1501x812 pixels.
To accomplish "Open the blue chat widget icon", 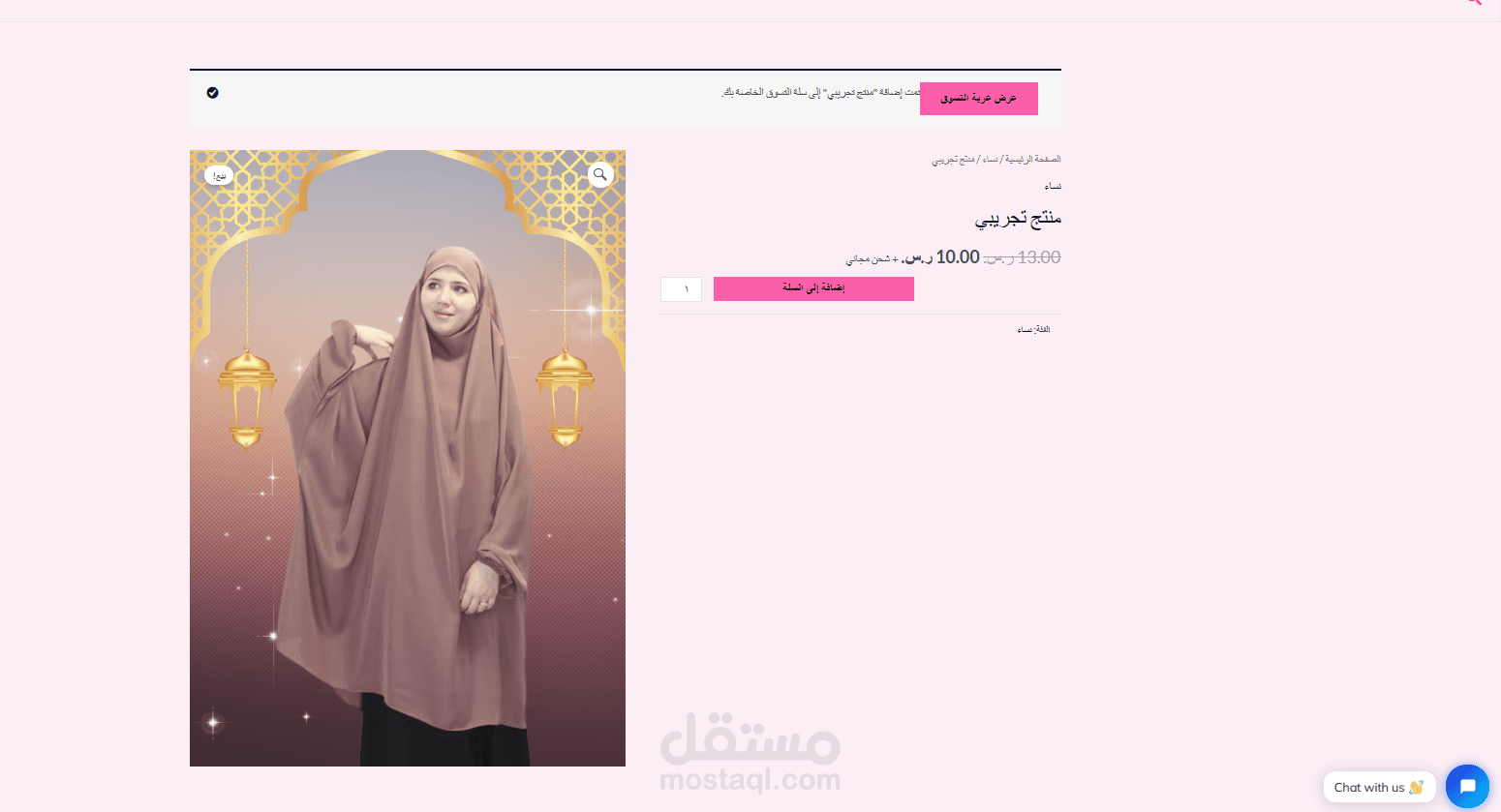I will click(1467, 786).
